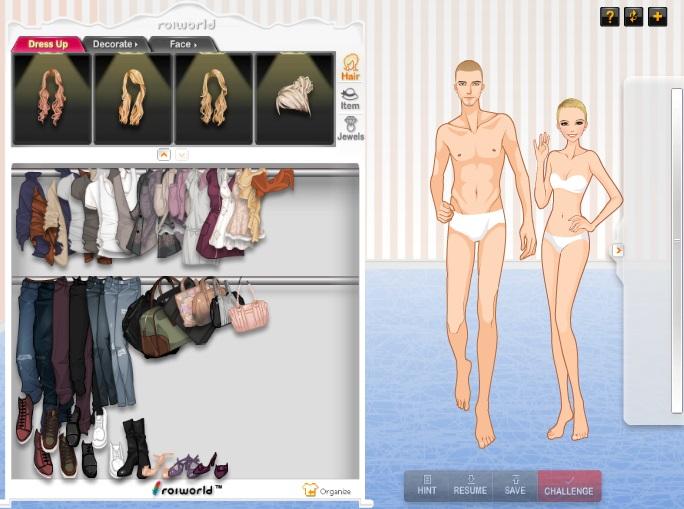Screen dimensions: 684x509
Task: Click the question mark help icon
Action: click(x=609, y=16)
